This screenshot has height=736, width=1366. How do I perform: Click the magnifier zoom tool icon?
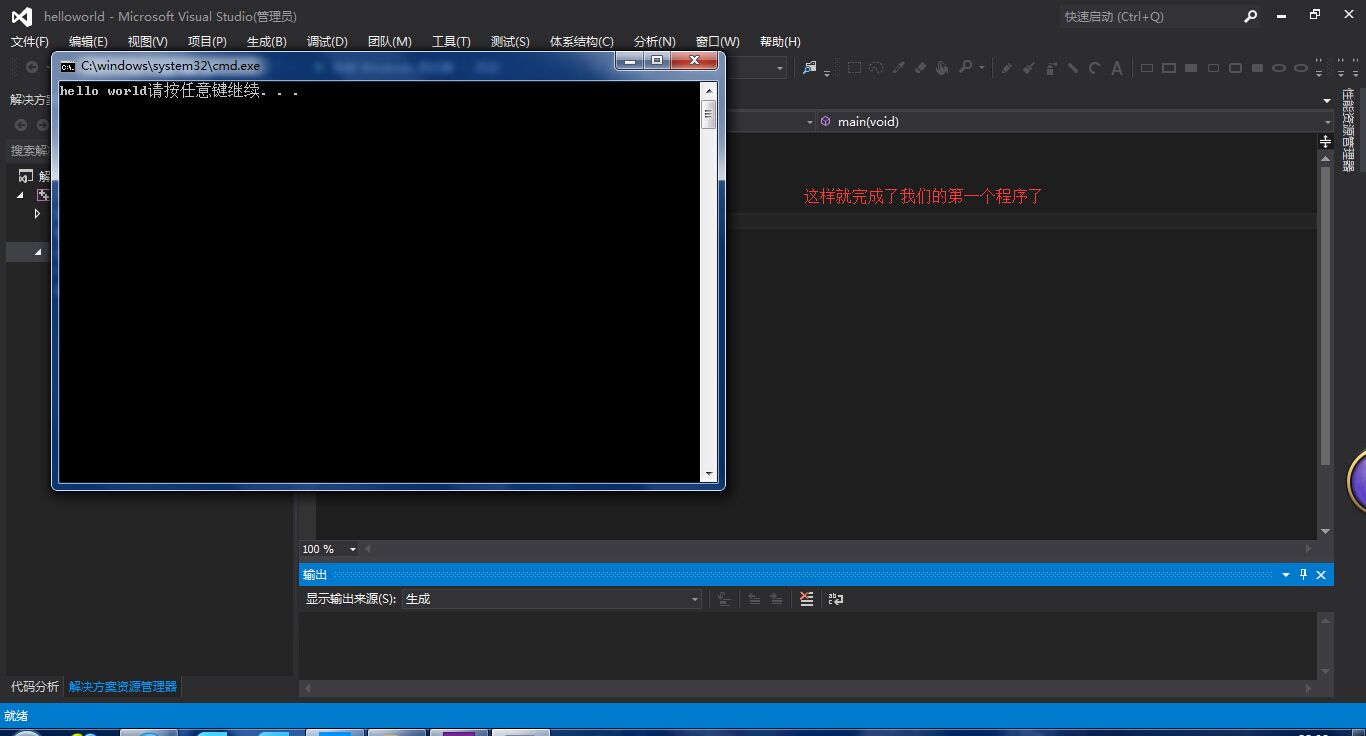coord(965,68)
